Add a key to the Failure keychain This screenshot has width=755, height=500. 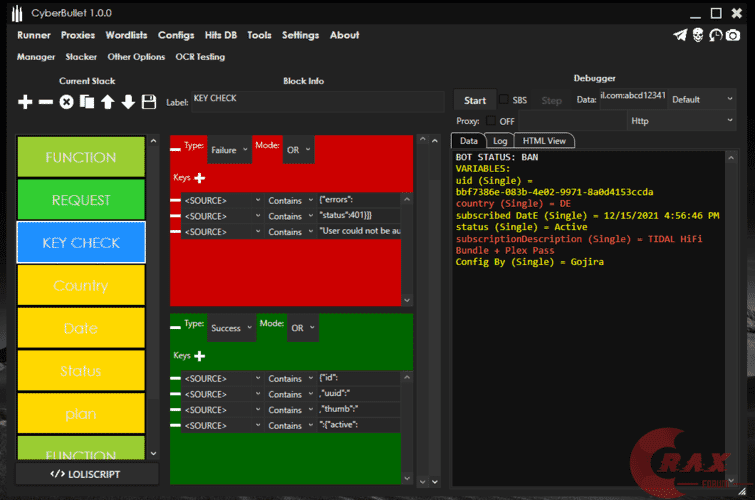coord(199,178)
